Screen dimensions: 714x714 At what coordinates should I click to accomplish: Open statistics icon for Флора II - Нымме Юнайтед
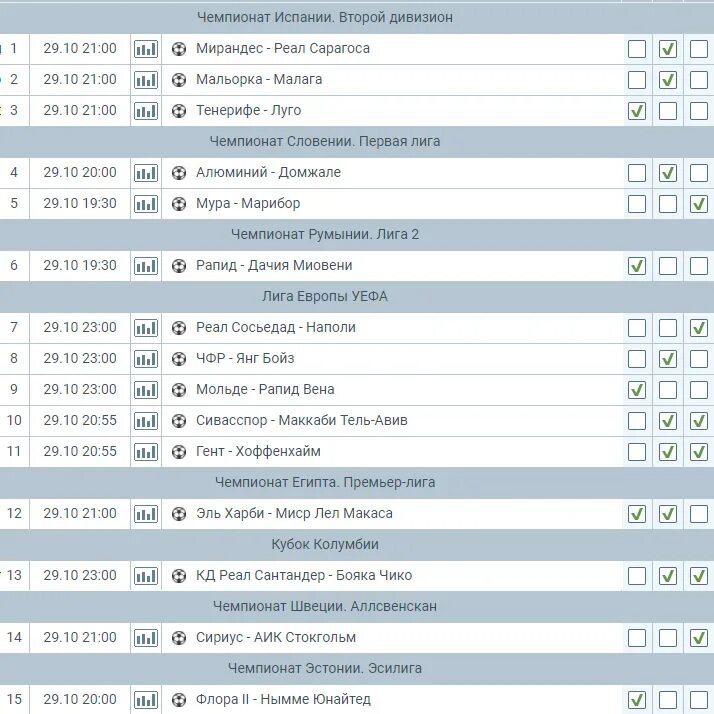146,699
